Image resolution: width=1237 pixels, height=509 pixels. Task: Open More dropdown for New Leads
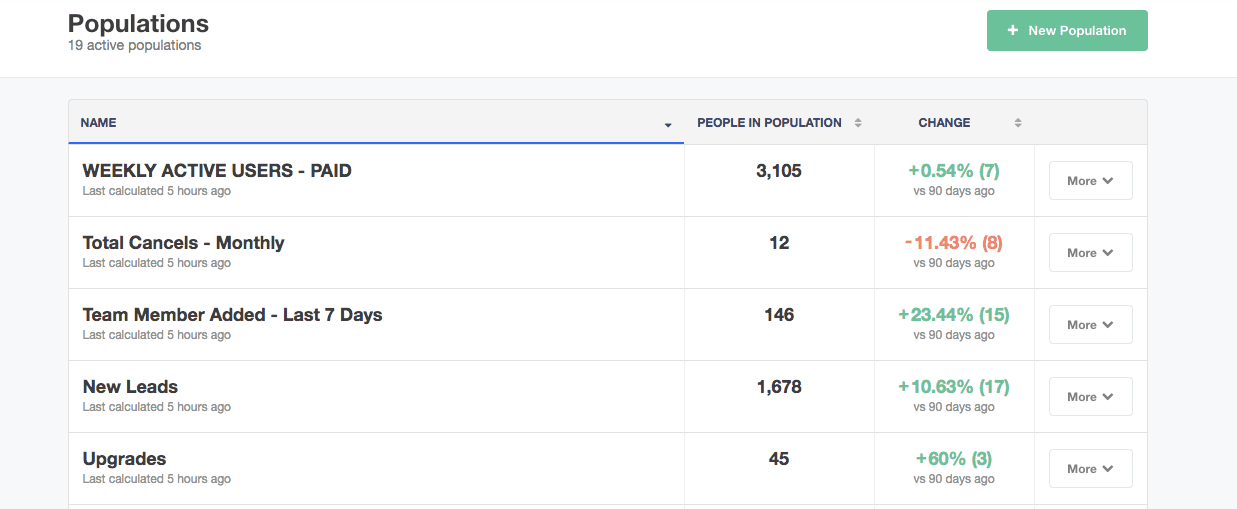tap(1090, 397)
